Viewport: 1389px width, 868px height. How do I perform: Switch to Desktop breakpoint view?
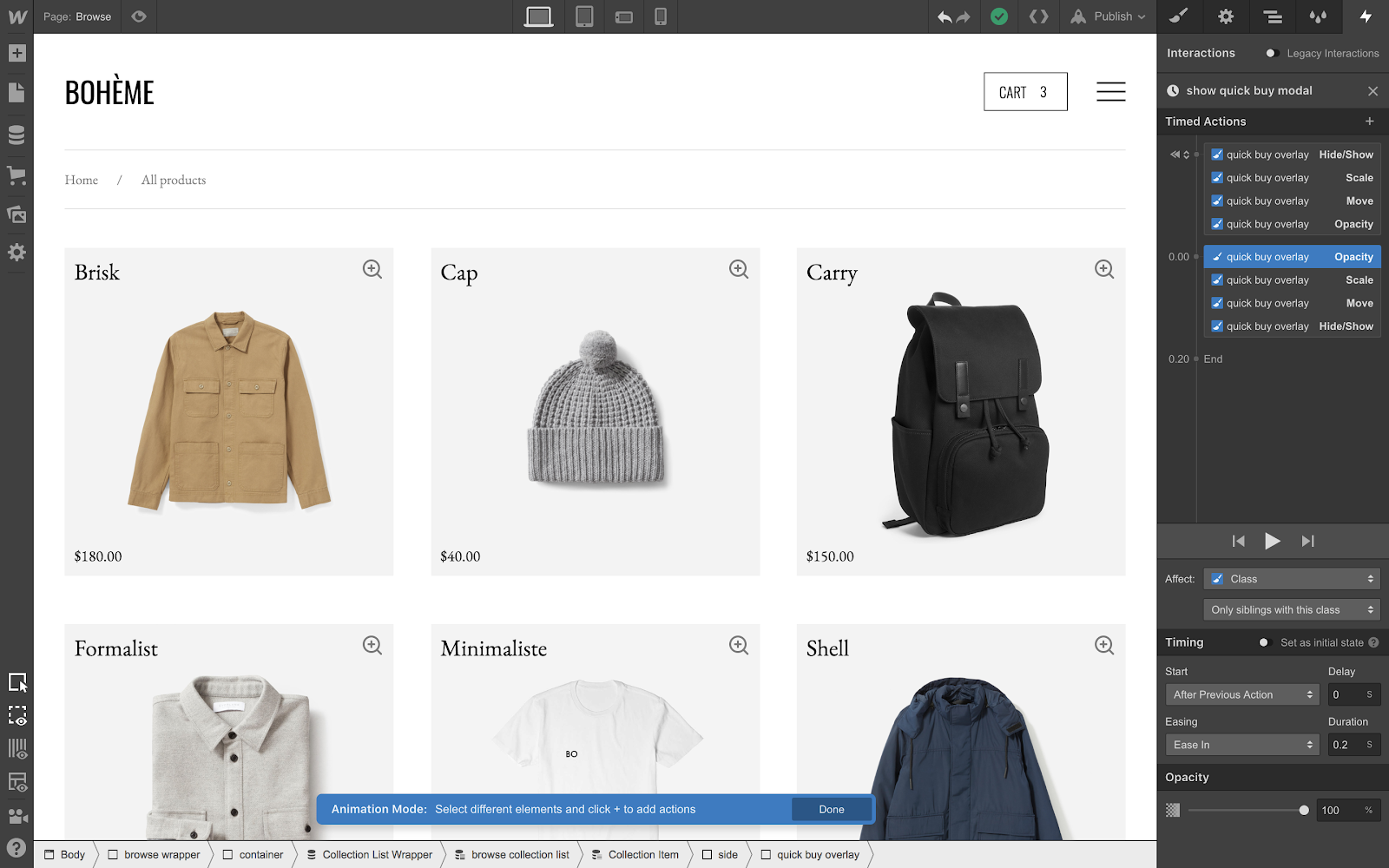coord(538,16)
